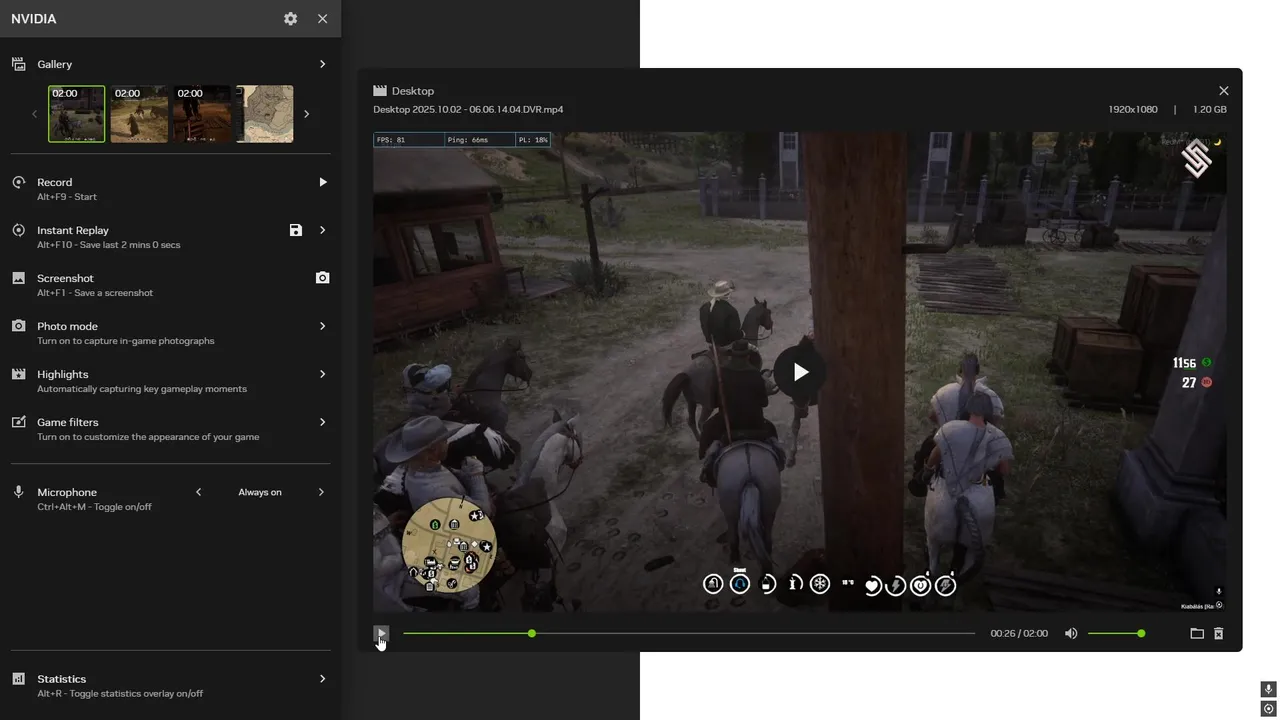This screenshot has width=1280, height=720.
Task: Expand Highlights options
Action: (x=322, y=374)
